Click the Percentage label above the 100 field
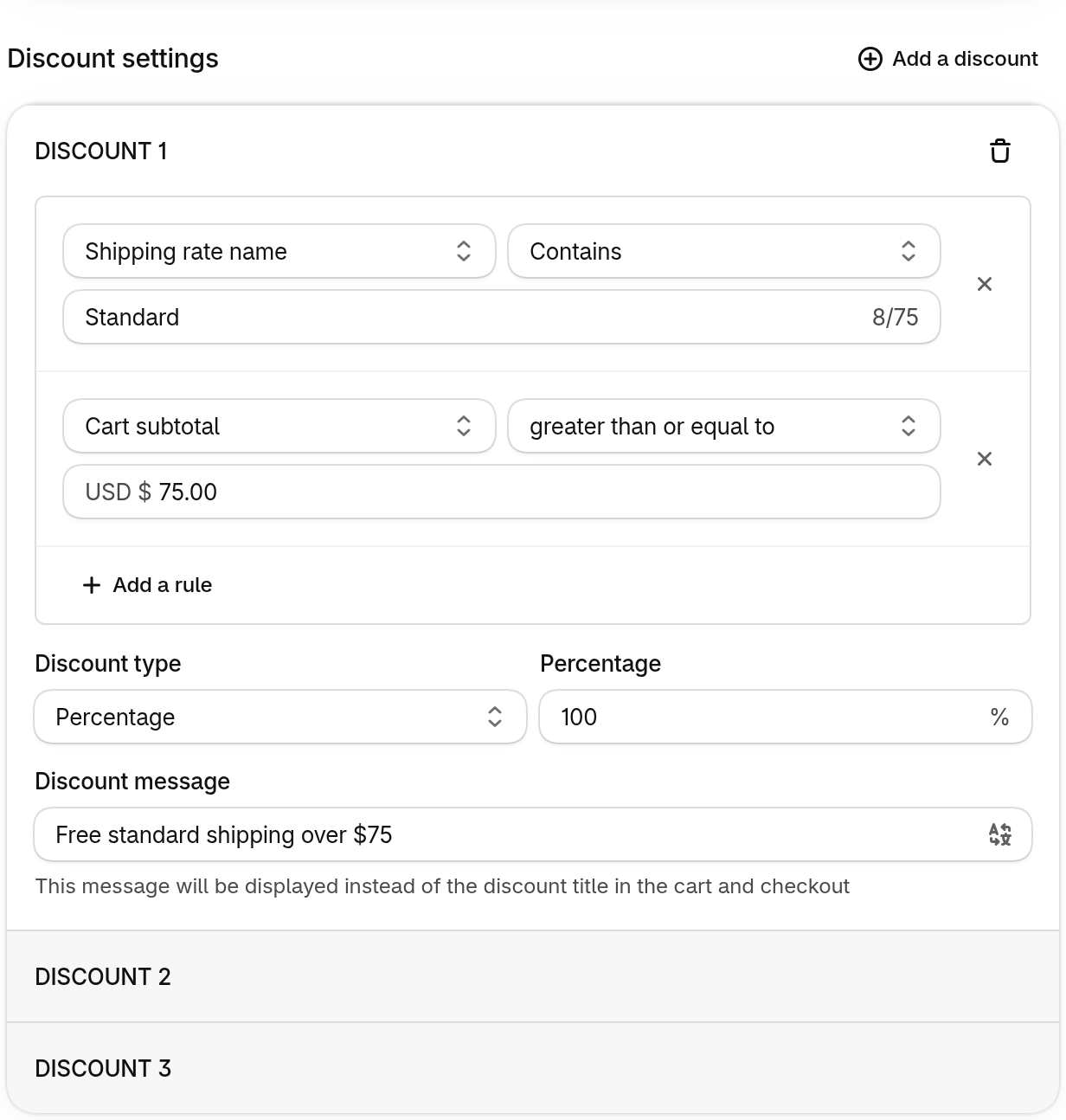Screen dimensions: 1066x1120 600,663
